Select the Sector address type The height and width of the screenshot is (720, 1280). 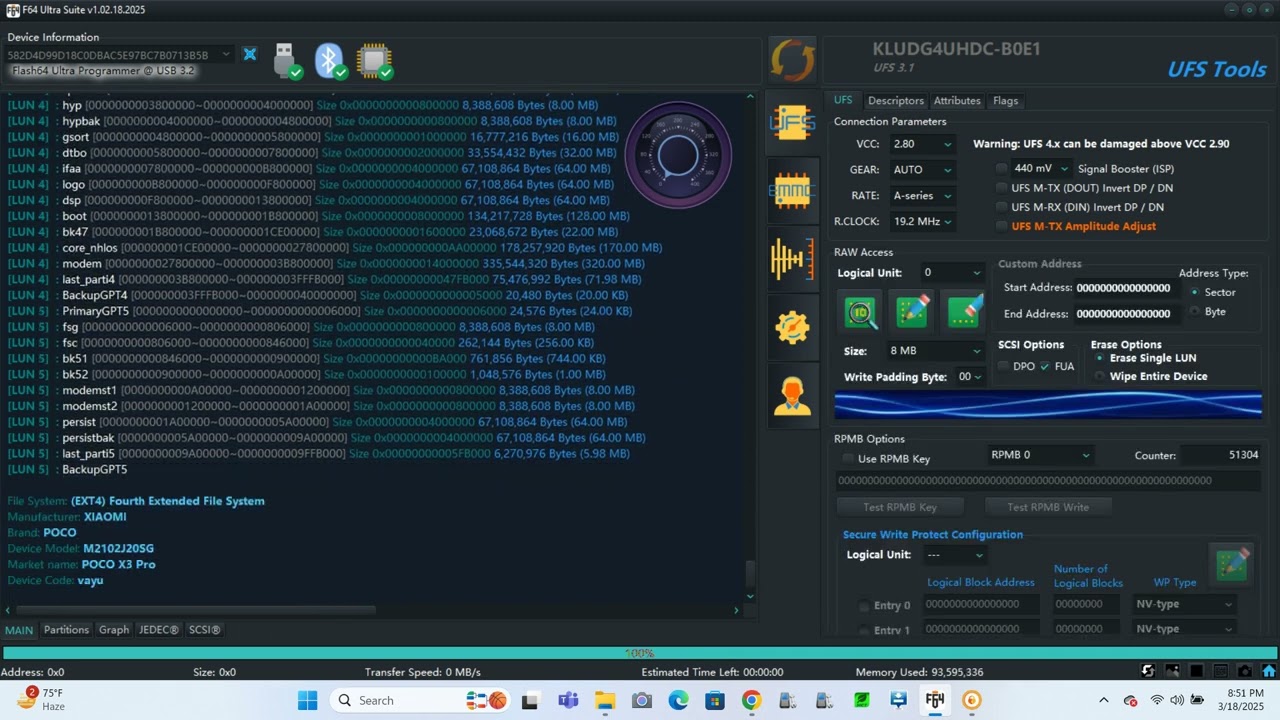tap(1195, 292)
